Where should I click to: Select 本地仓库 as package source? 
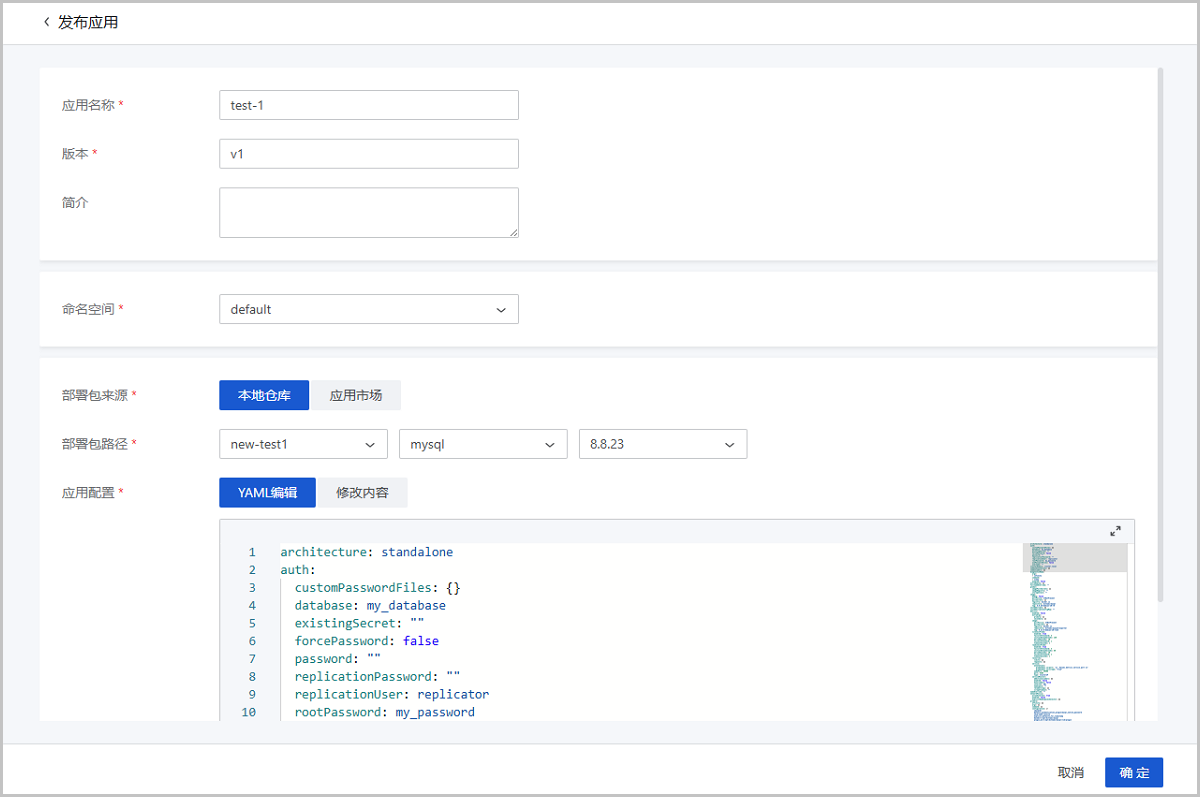coord(264,395)
